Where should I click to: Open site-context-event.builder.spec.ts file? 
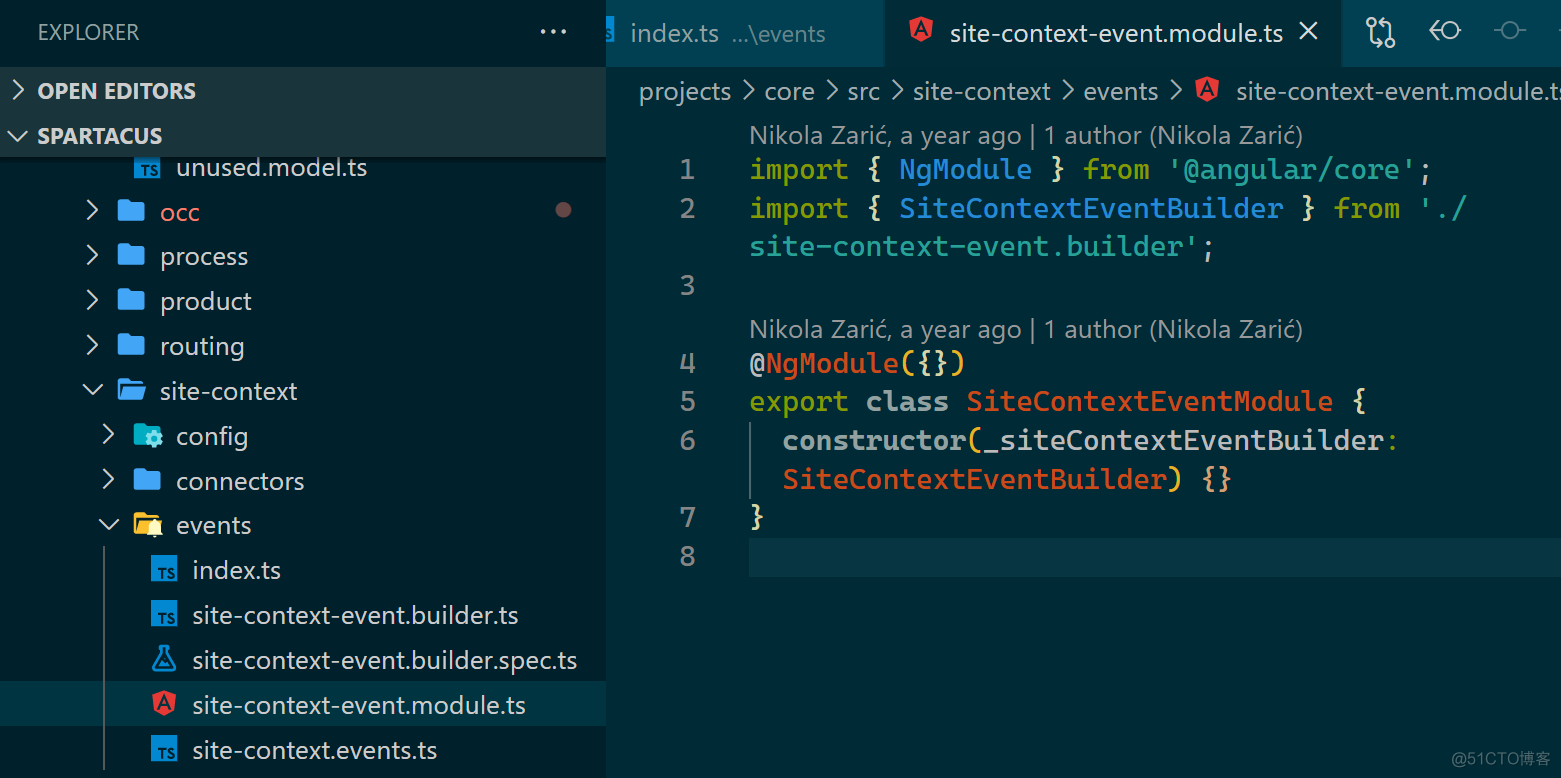click(384, 660)
